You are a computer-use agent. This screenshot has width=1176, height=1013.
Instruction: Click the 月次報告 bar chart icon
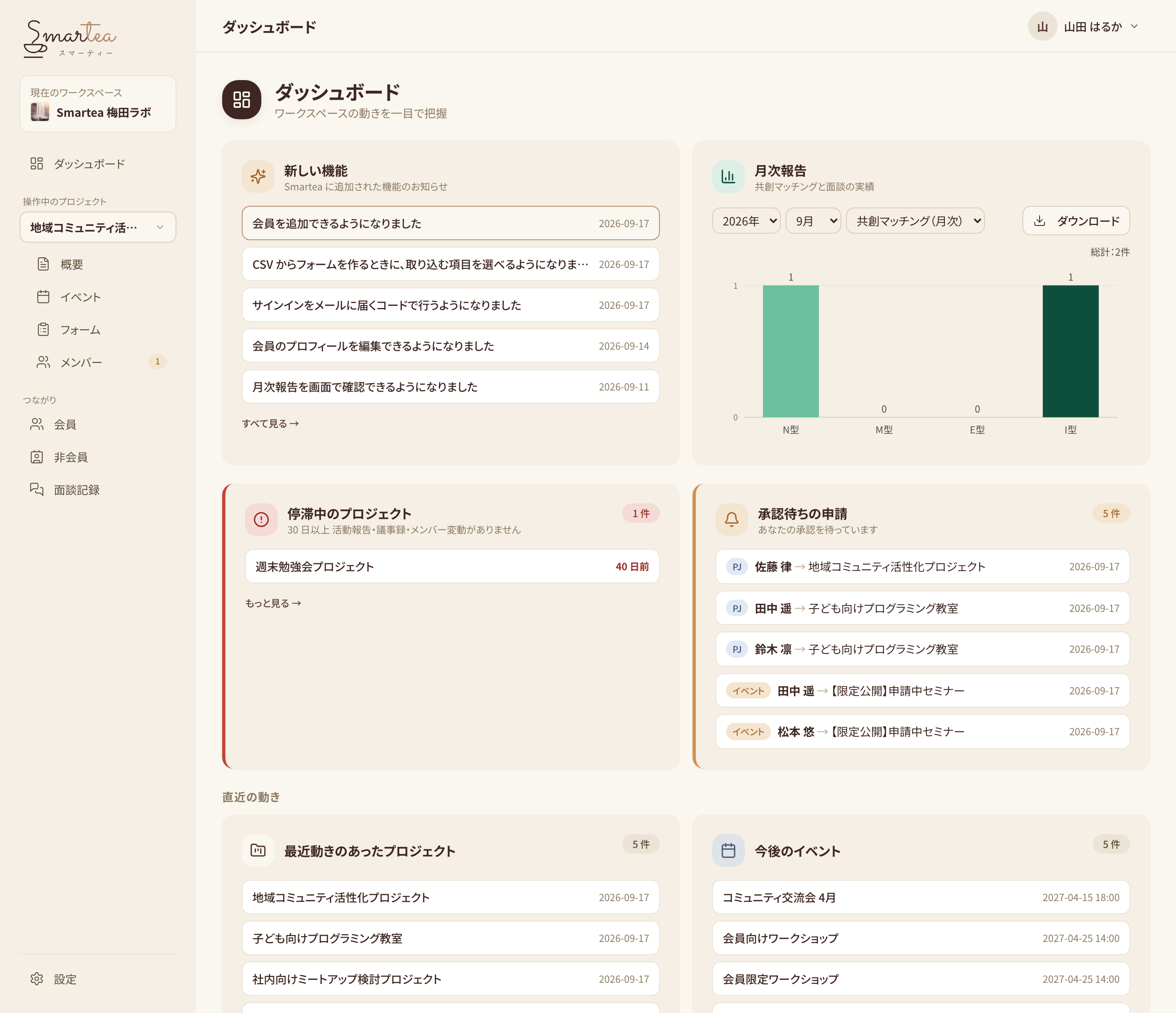[728, 176]
